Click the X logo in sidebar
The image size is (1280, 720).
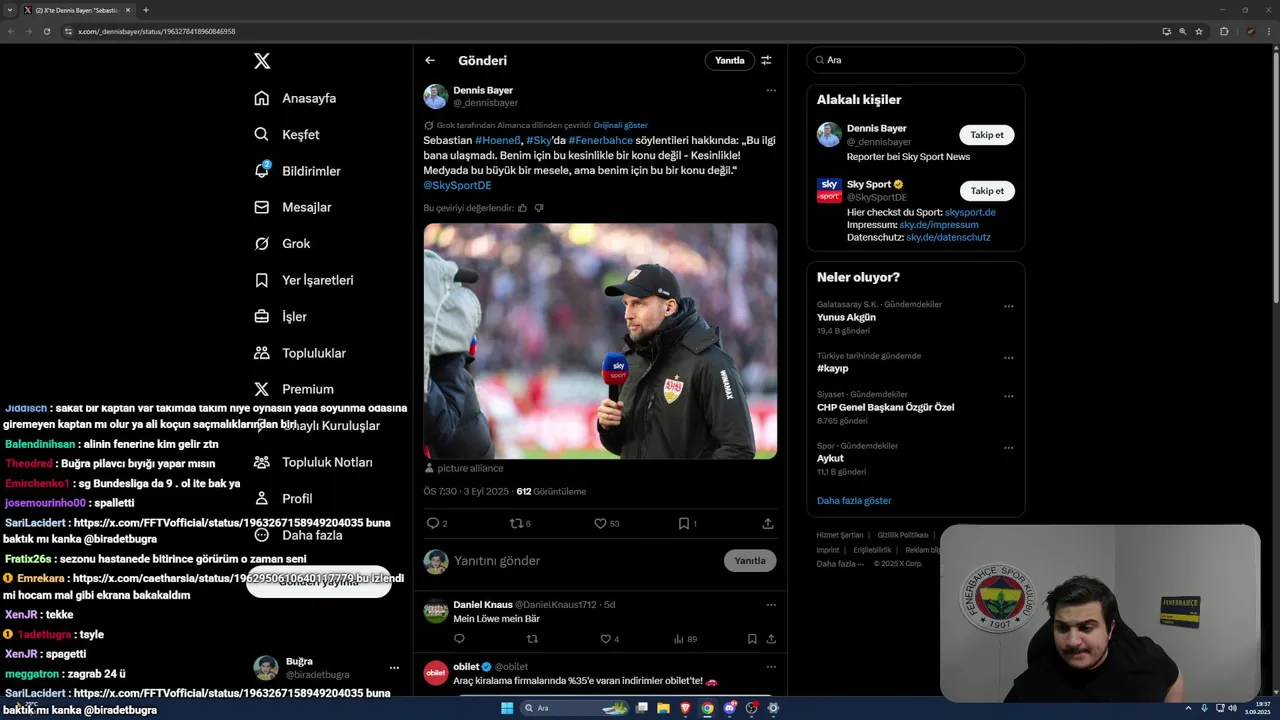(262, 61)
